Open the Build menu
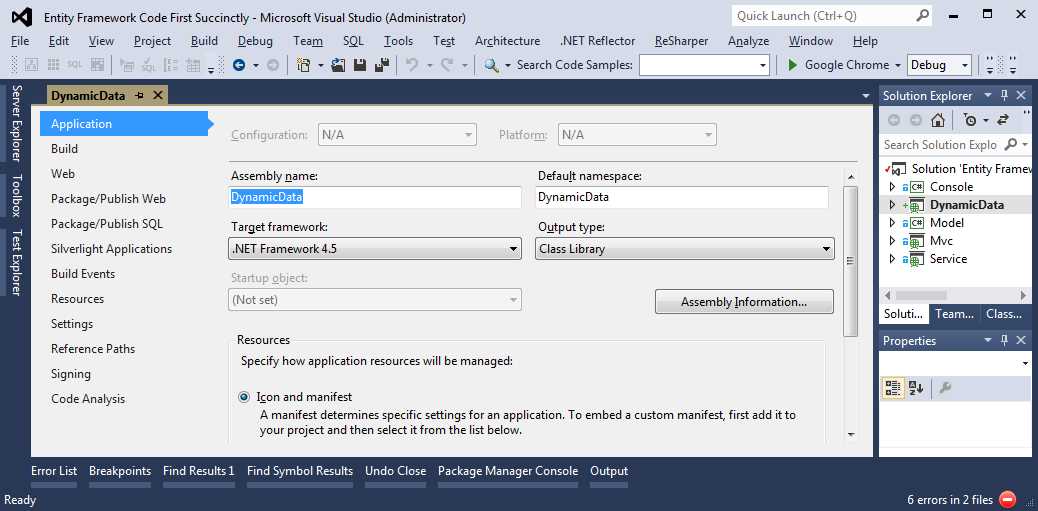This screenshot has width=1038, height=511. 204,41
